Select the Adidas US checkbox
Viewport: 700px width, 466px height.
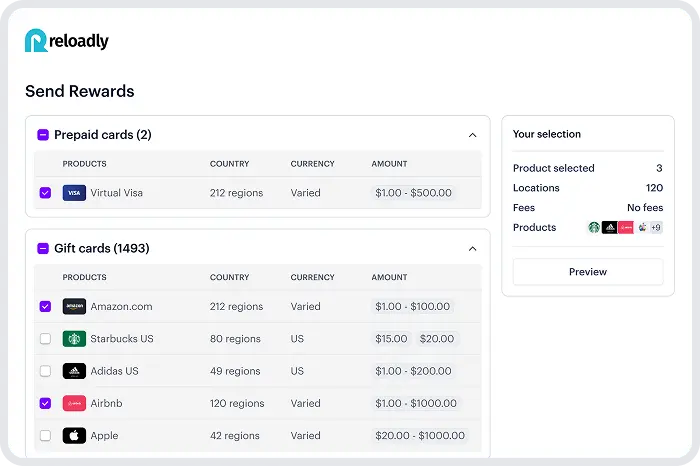coord(45,371)
